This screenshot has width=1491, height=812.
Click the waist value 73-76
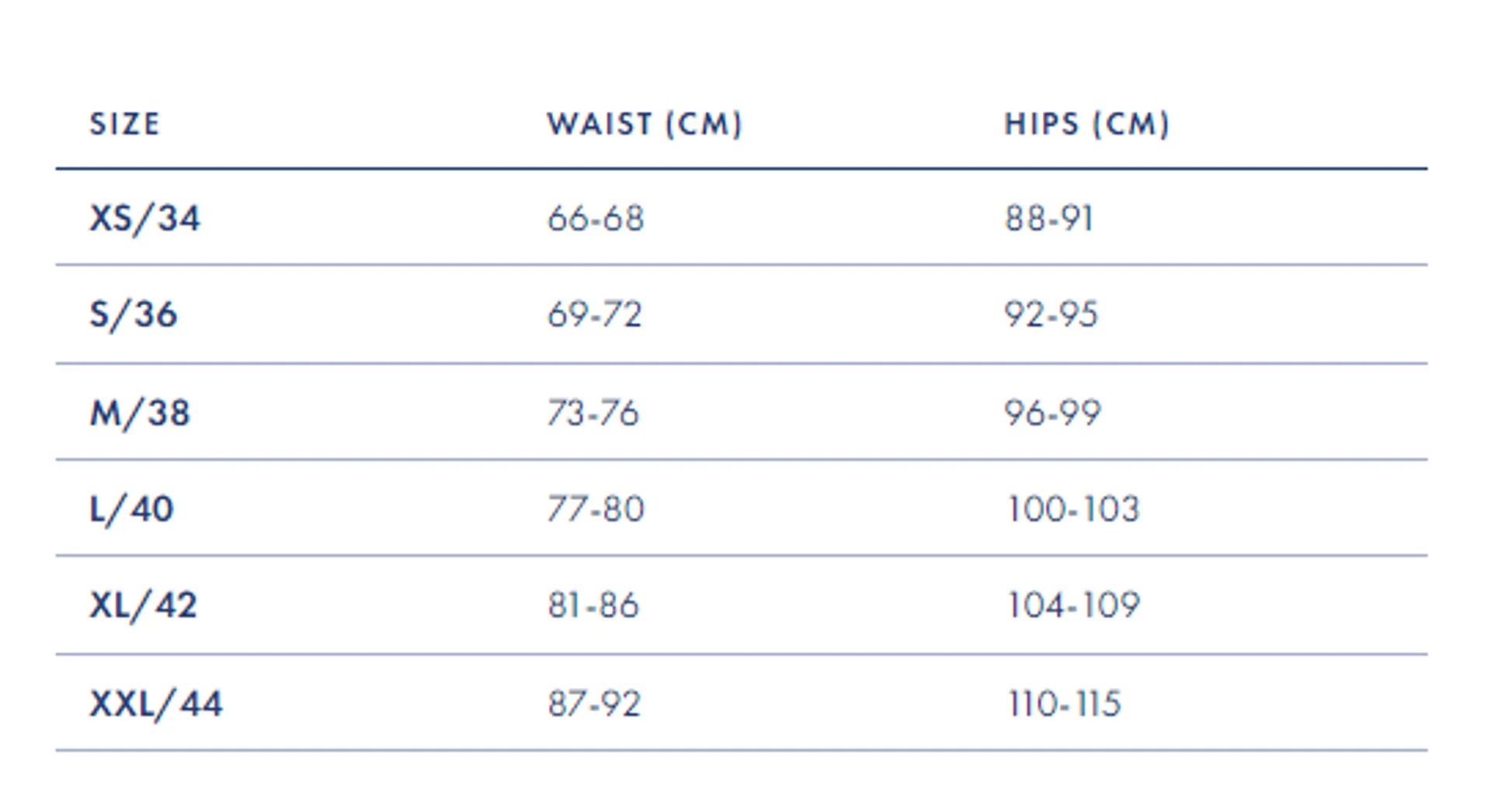(x=593, y=413)
